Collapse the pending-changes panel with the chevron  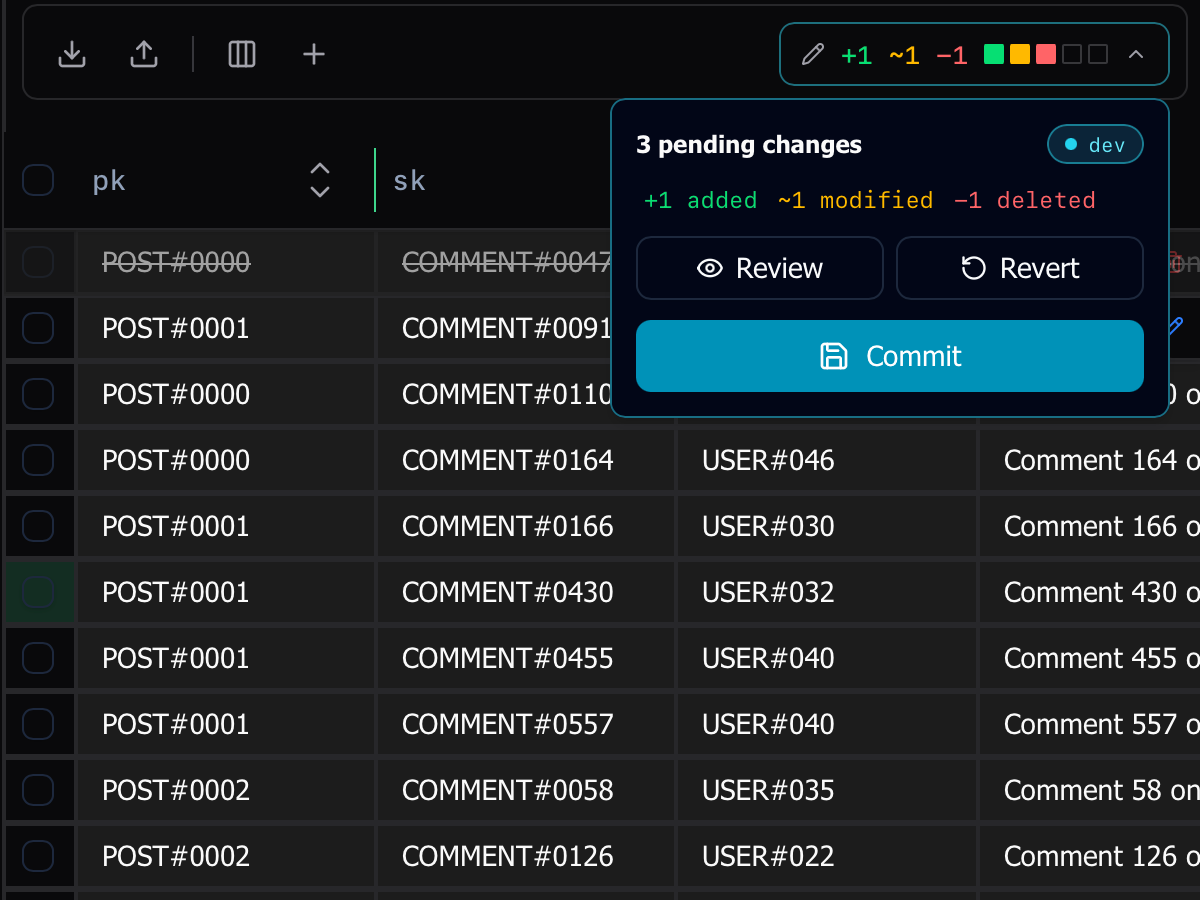(x=1135, y=54)
